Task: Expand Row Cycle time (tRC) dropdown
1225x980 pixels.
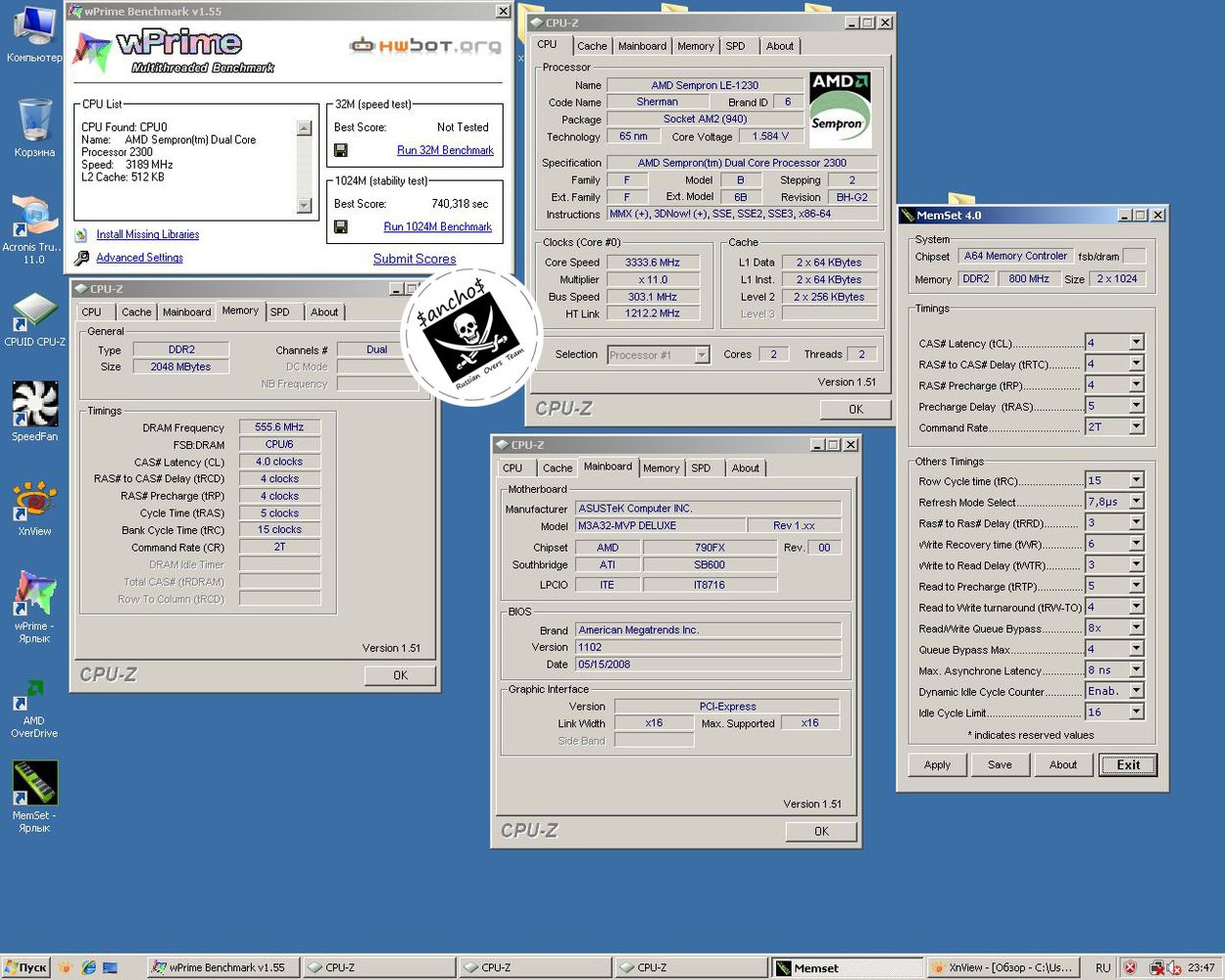Action: (x=1136, y=480)
